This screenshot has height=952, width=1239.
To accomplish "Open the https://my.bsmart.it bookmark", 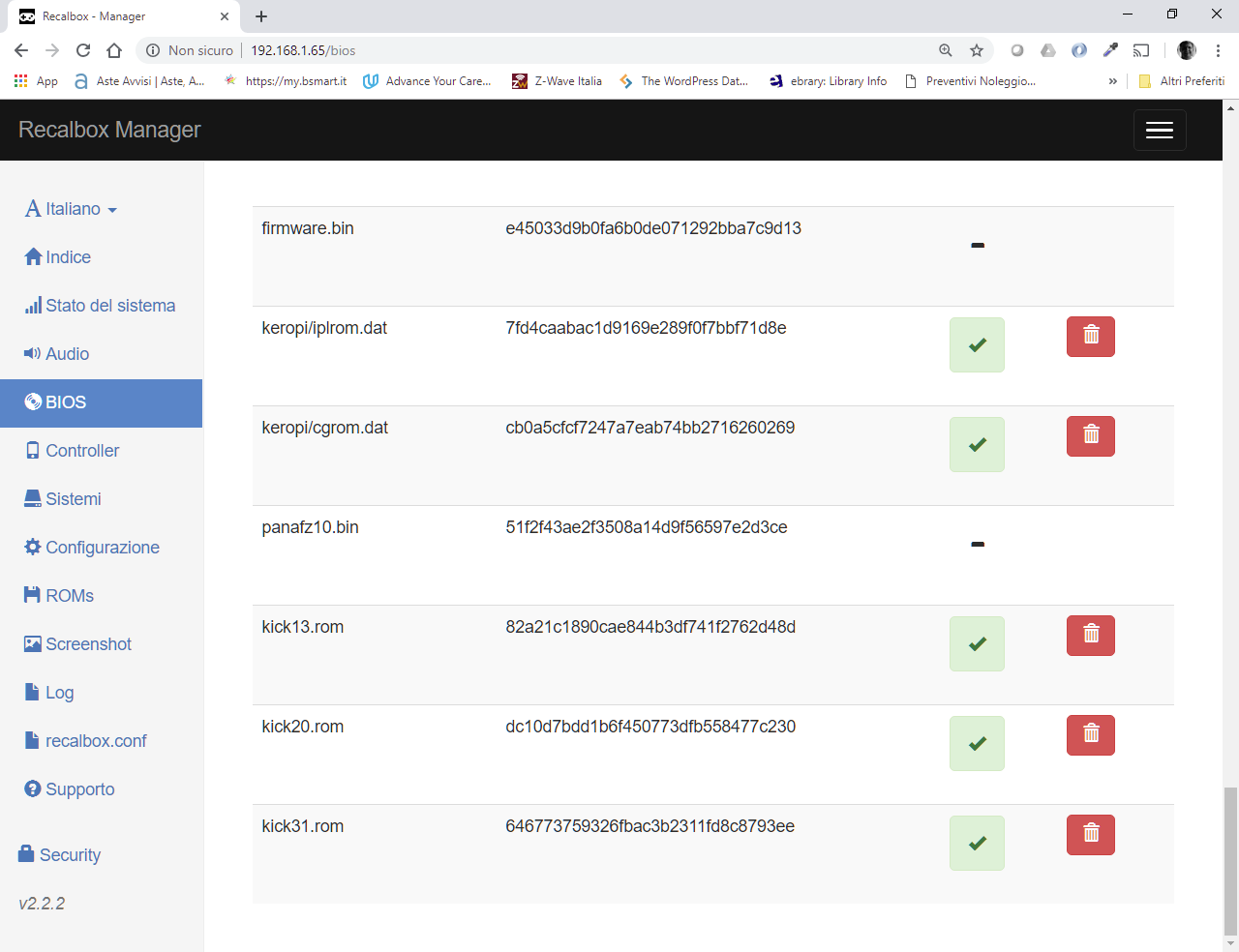I will [286, 81].
